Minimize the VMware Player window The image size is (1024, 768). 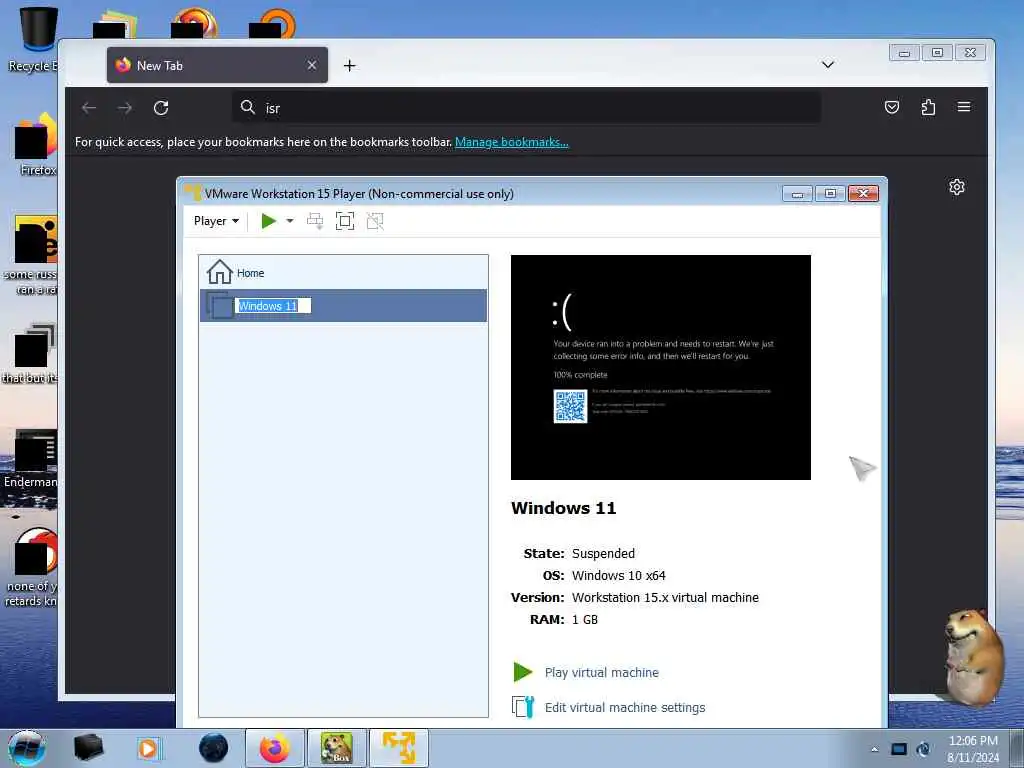coord(797,194)
